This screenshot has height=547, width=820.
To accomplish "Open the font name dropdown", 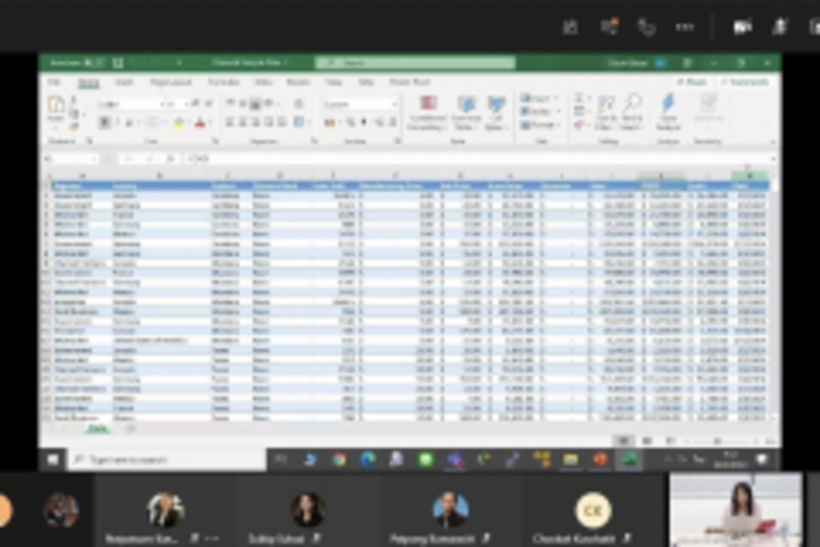I will click(x=163, y=104).
